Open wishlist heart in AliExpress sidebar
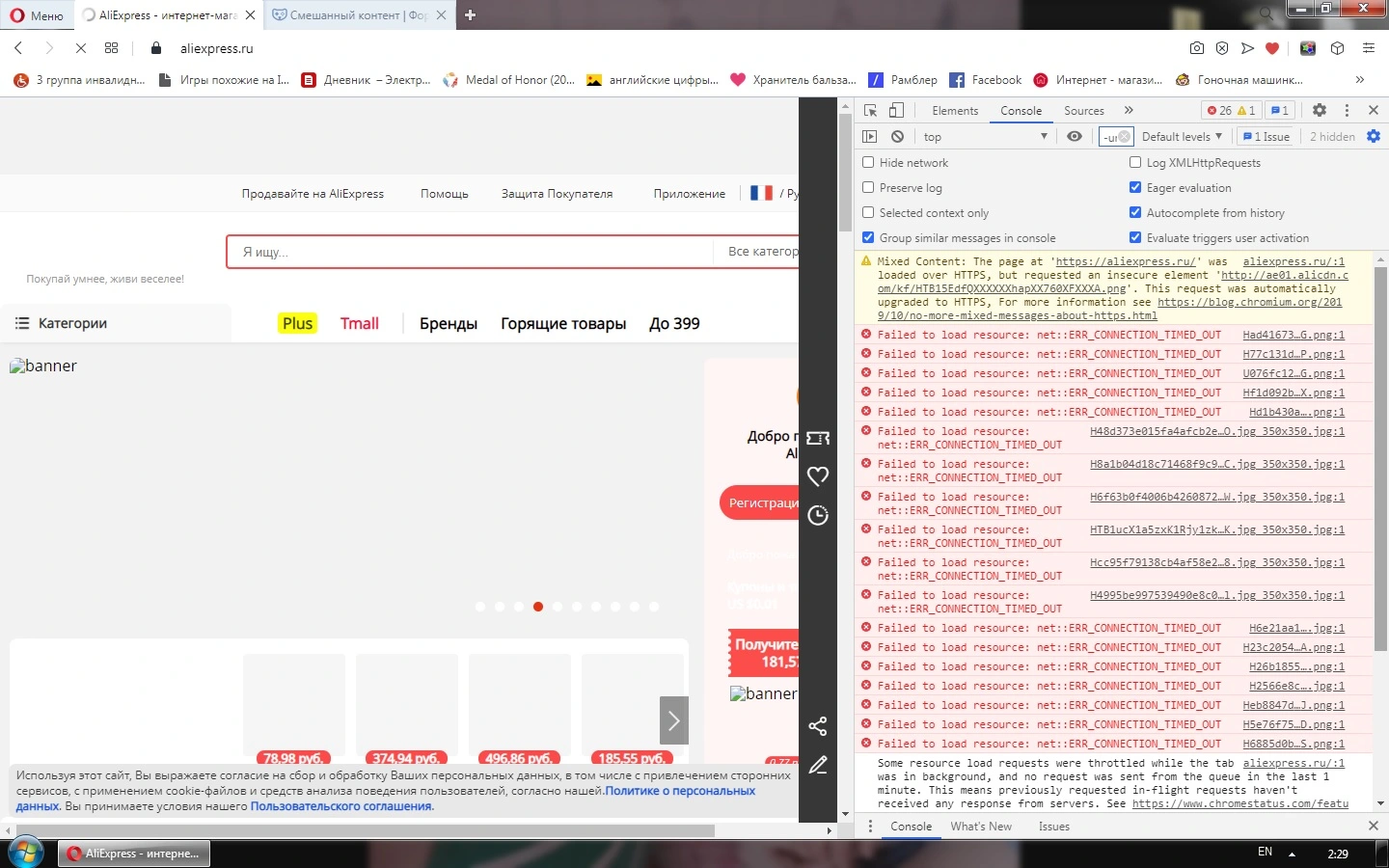The height and width of the screenshot is (868, 1389). (x=818, y=476)
